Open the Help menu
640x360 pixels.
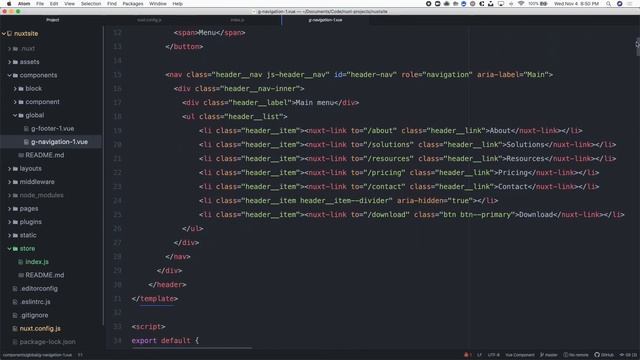[178, 4]
